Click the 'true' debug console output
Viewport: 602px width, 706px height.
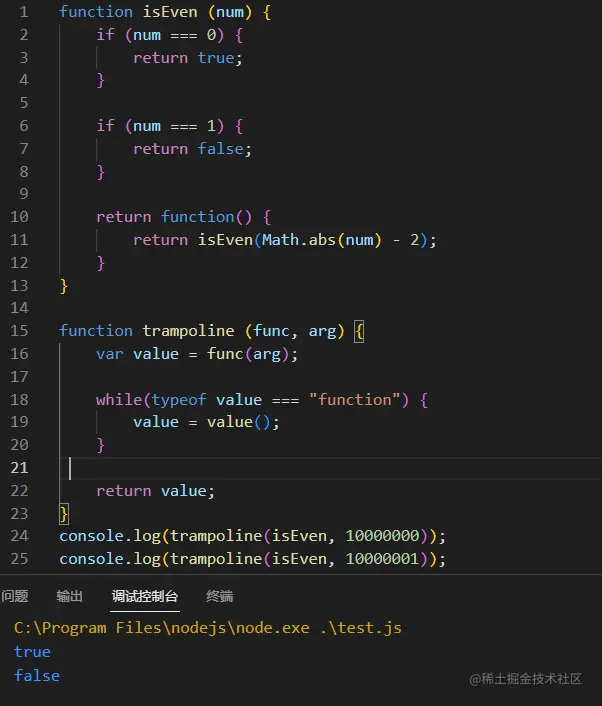32,652
